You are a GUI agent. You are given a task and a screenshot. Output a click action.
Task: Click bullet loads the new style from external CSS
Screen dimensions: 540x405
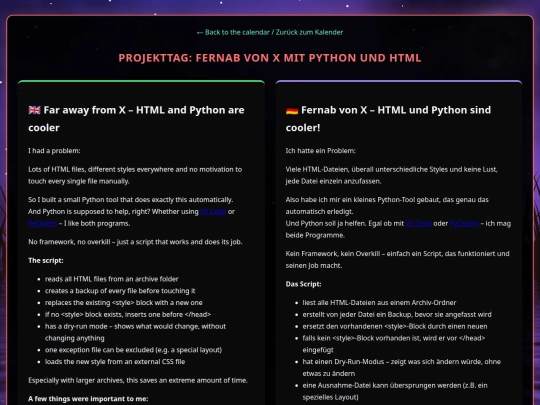pyautogui.click(x=115, y=362)
